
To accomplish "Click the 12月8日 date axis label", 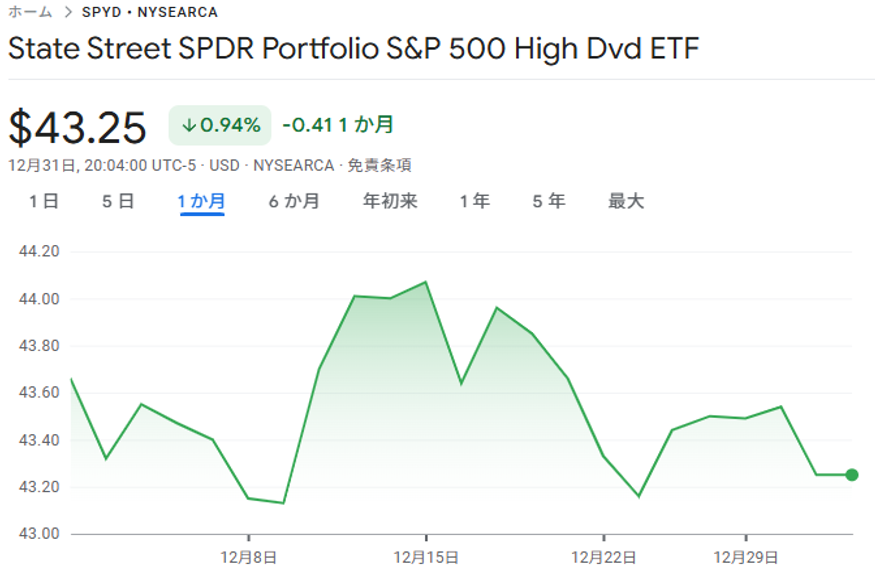I will [248, 555].
